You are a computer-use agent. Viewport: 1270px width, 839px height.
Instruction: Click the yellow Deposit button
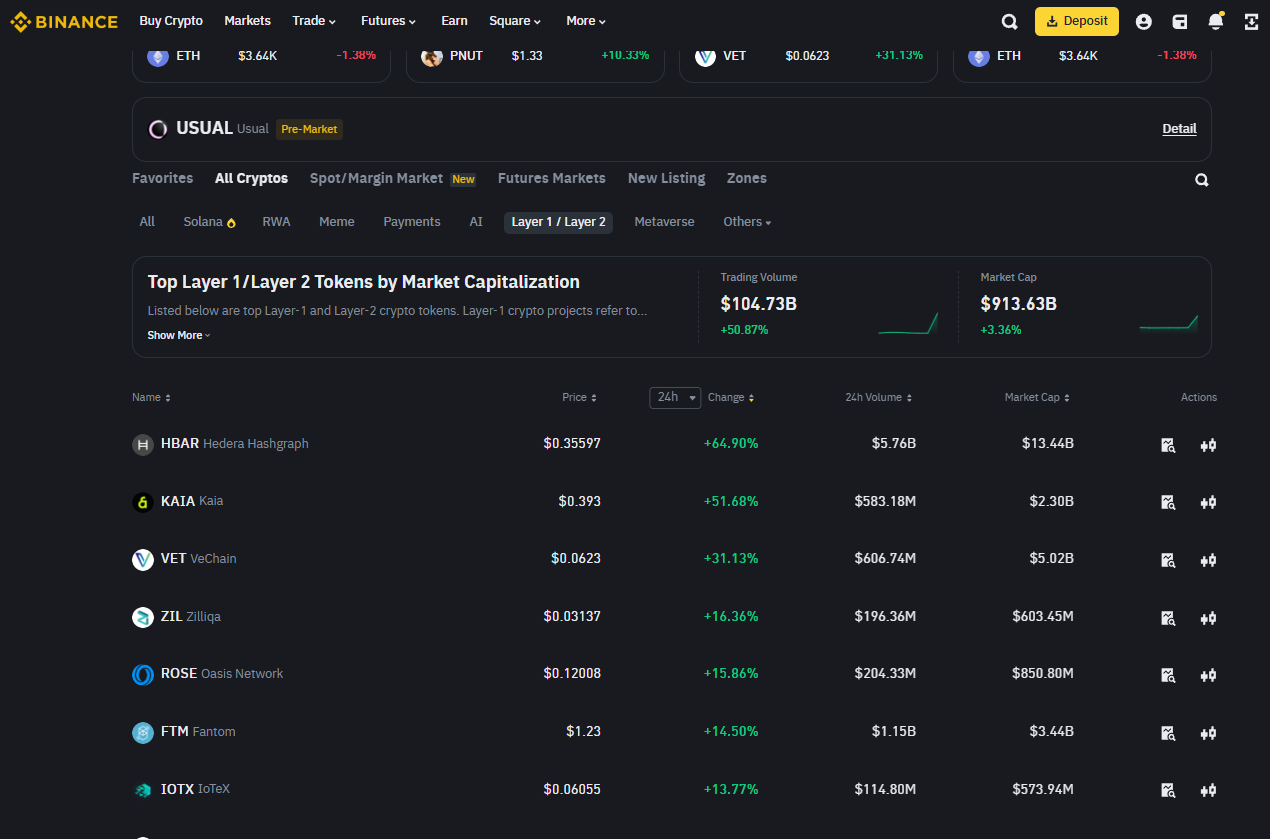click(x=1077, y=21)
